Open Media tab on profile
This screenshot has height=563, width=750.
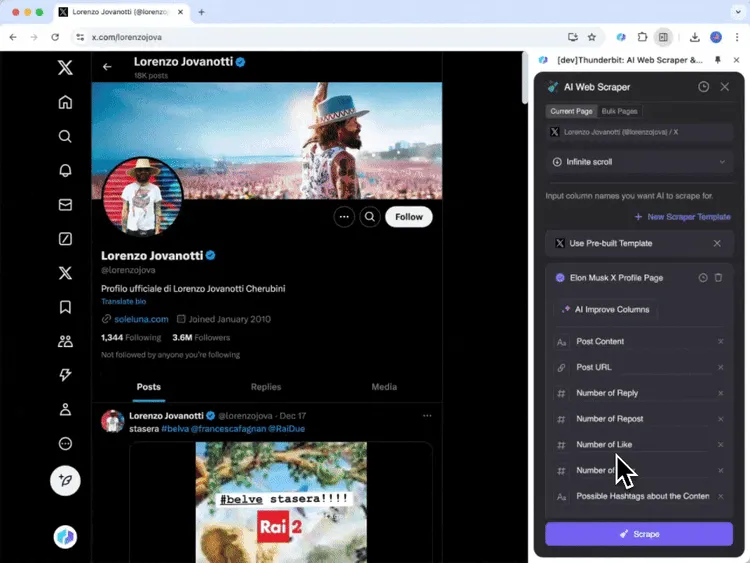[384, 387]
